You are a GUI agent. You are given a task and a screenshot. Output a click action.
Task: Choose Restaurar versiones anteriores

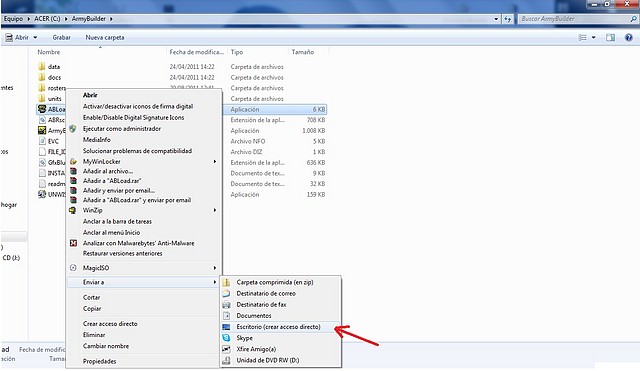(x=122, y=253)
